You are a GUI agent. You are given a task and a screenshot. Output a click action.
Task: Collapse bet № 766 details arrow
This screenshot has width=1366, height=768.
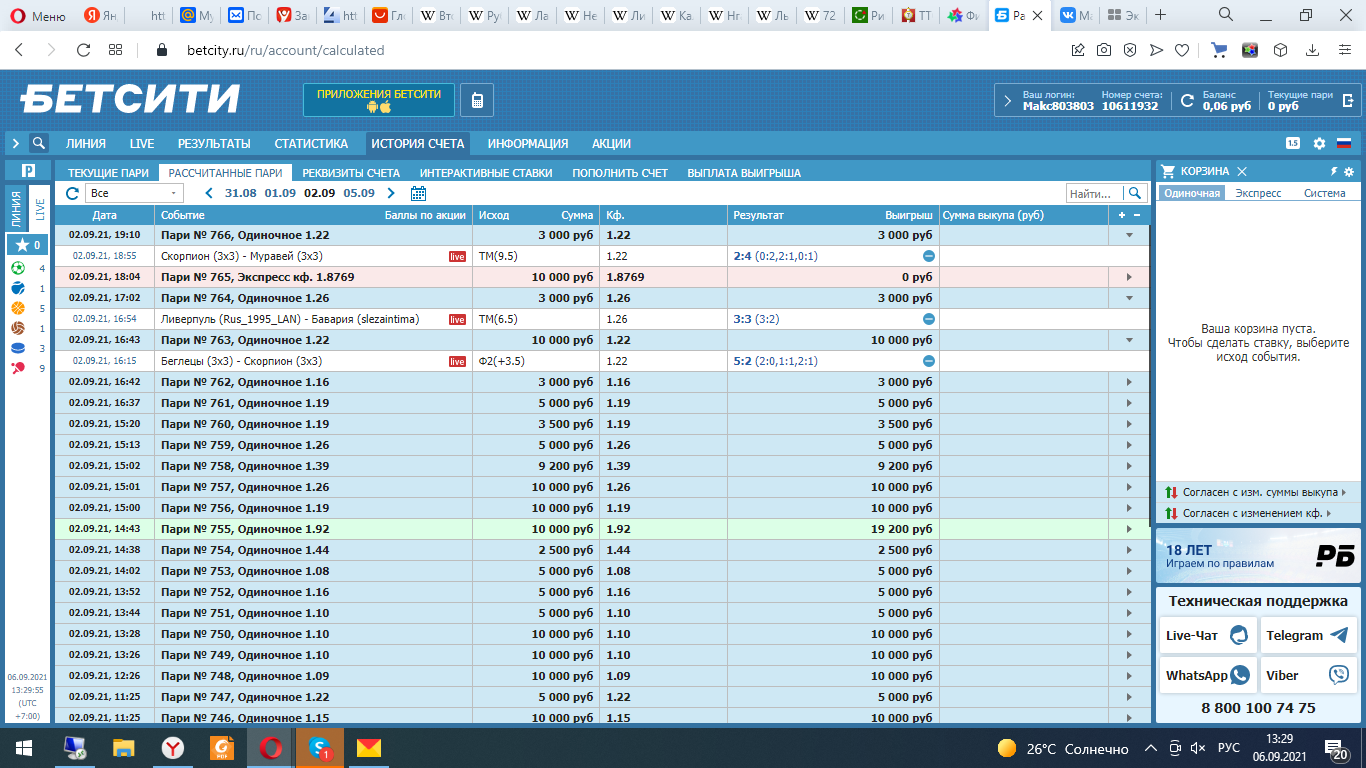pos(1129,235)
